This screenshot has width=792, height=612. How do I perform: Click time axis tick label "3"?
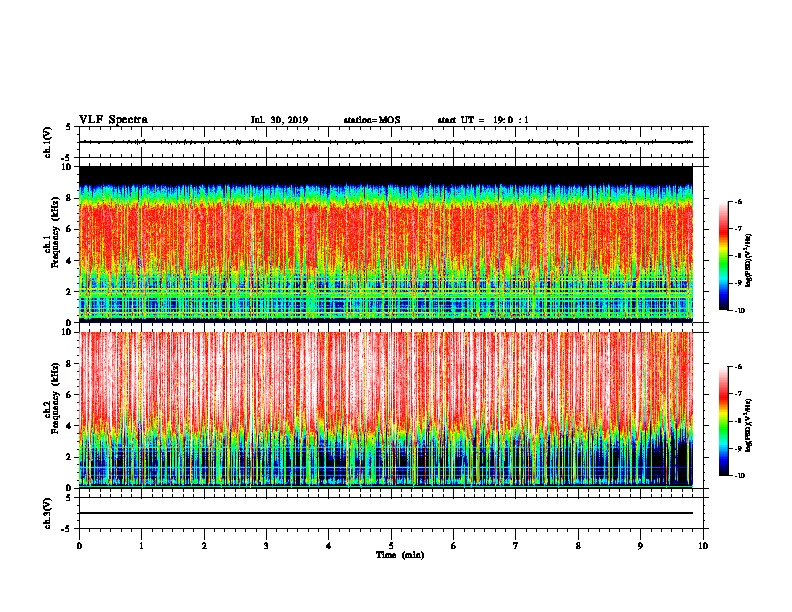tap(266, 546)
